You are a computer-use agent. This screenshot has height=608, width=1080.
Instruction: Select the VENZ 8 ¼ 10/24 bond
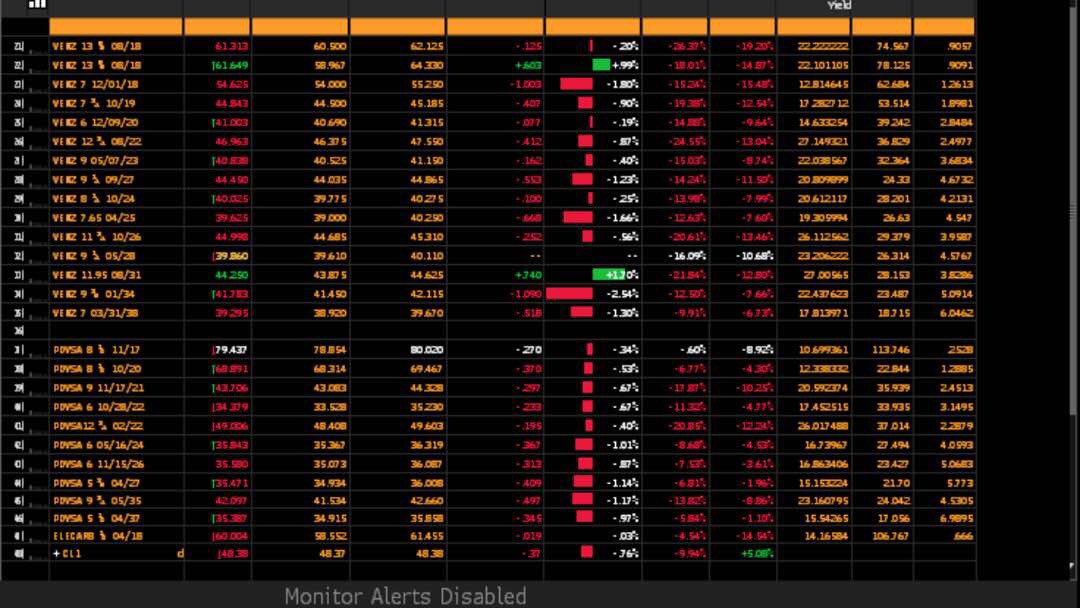(94, 199)
